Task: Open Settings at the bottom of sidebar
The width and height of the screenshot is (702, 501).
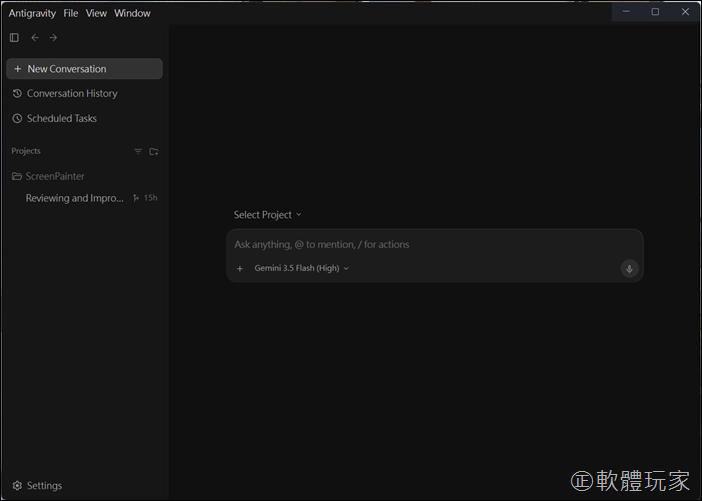Action: tap(37, 486)
